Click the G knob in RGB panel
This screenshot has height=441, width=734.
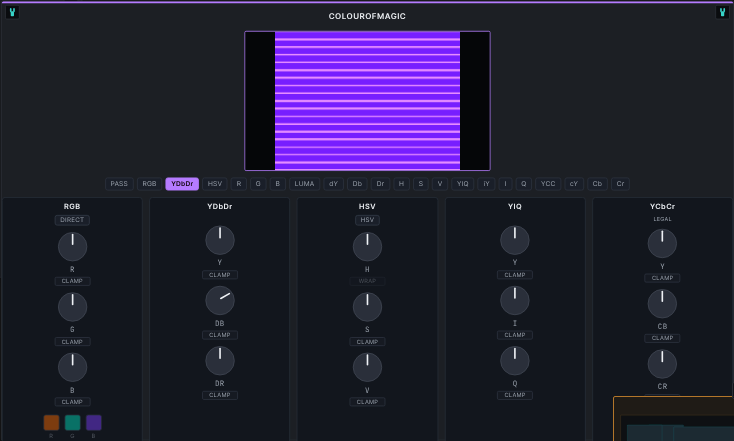point(72,307)
